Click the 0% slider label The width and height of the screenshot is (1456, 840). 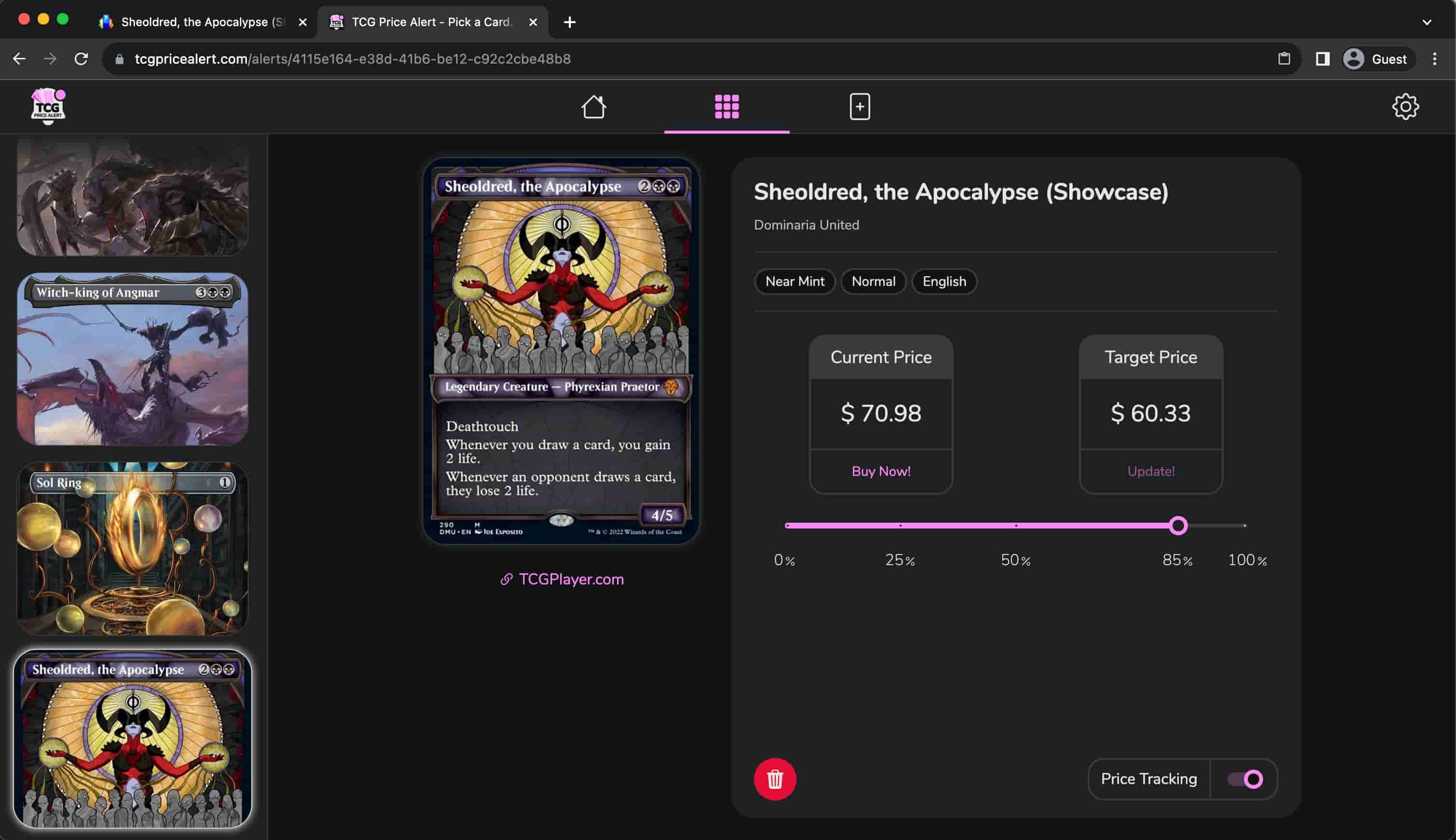[x=784, y=560]
